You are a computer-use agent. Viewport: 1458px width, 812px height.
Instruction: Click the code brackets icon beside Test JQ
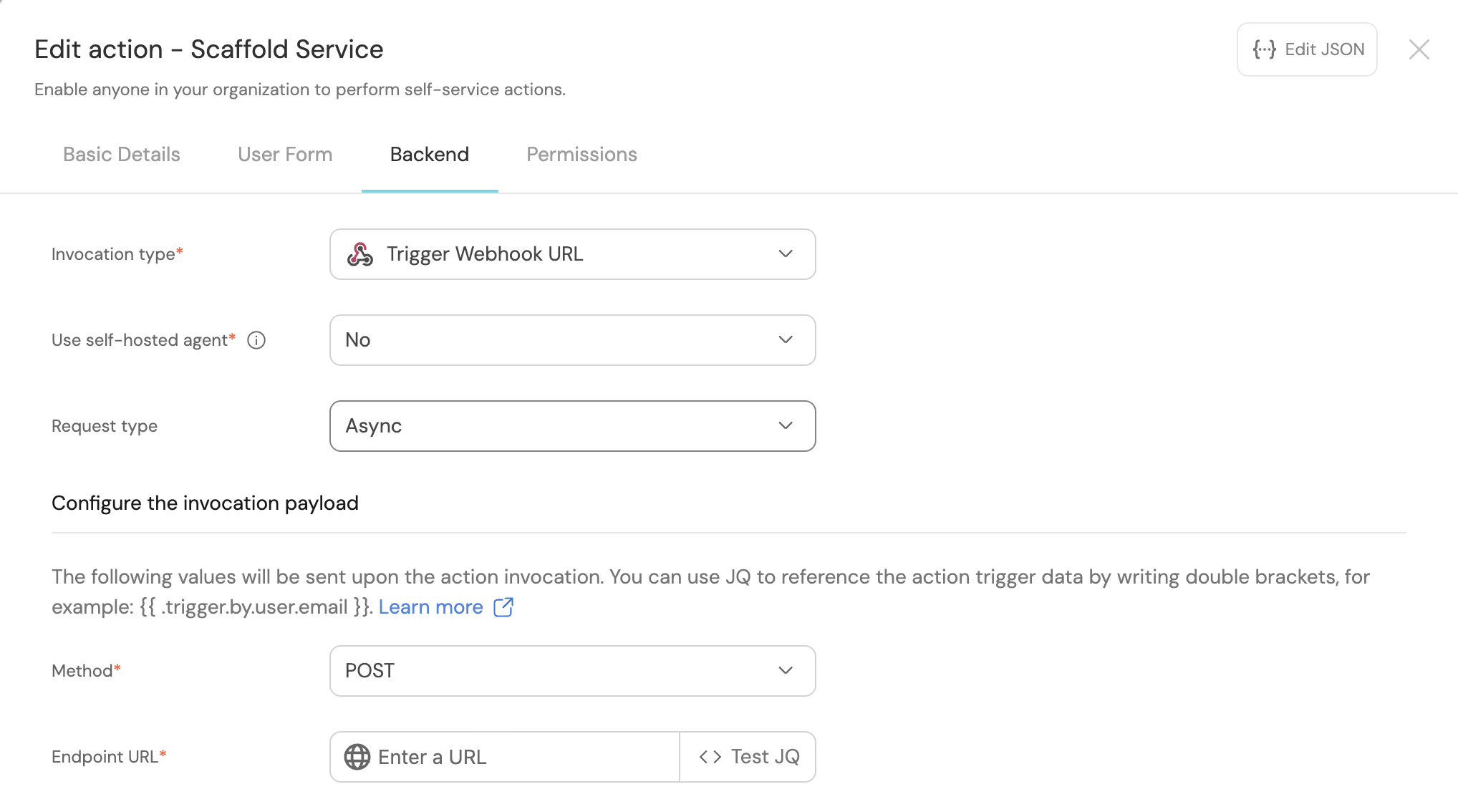click(710, 757)
